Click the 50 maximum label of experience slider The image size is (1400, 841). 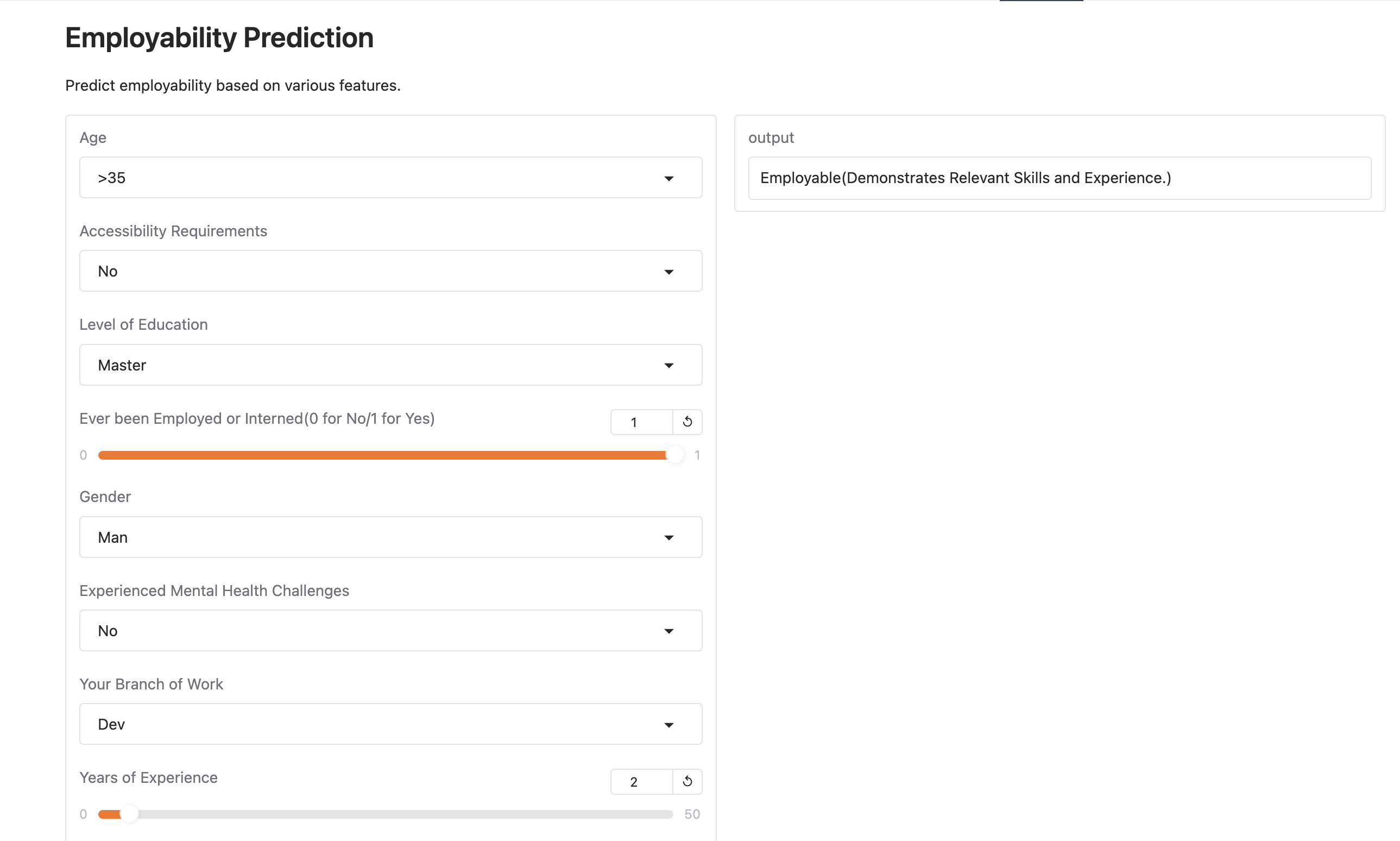(x=692, y=814)
